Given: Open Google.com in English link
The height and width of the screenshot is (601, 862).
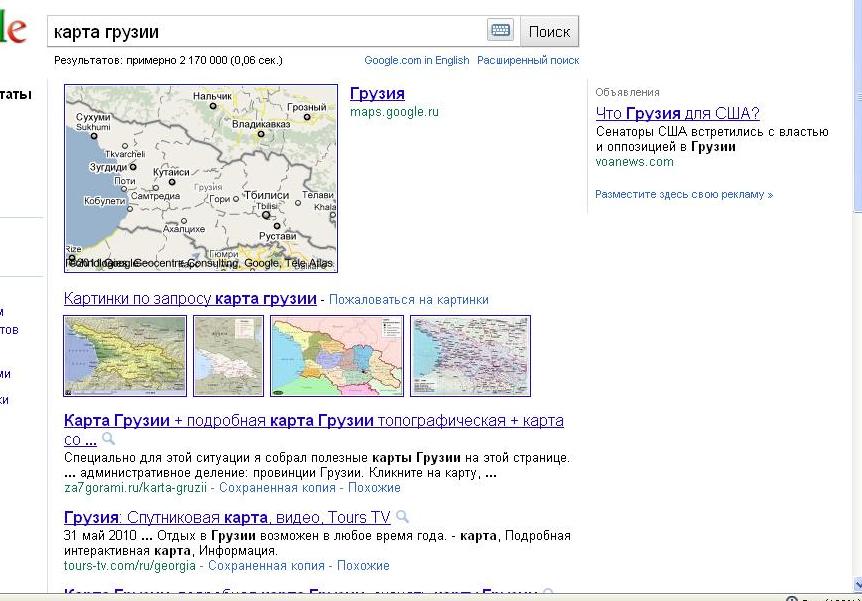Looking at the screenshot, I should (417, 60).
